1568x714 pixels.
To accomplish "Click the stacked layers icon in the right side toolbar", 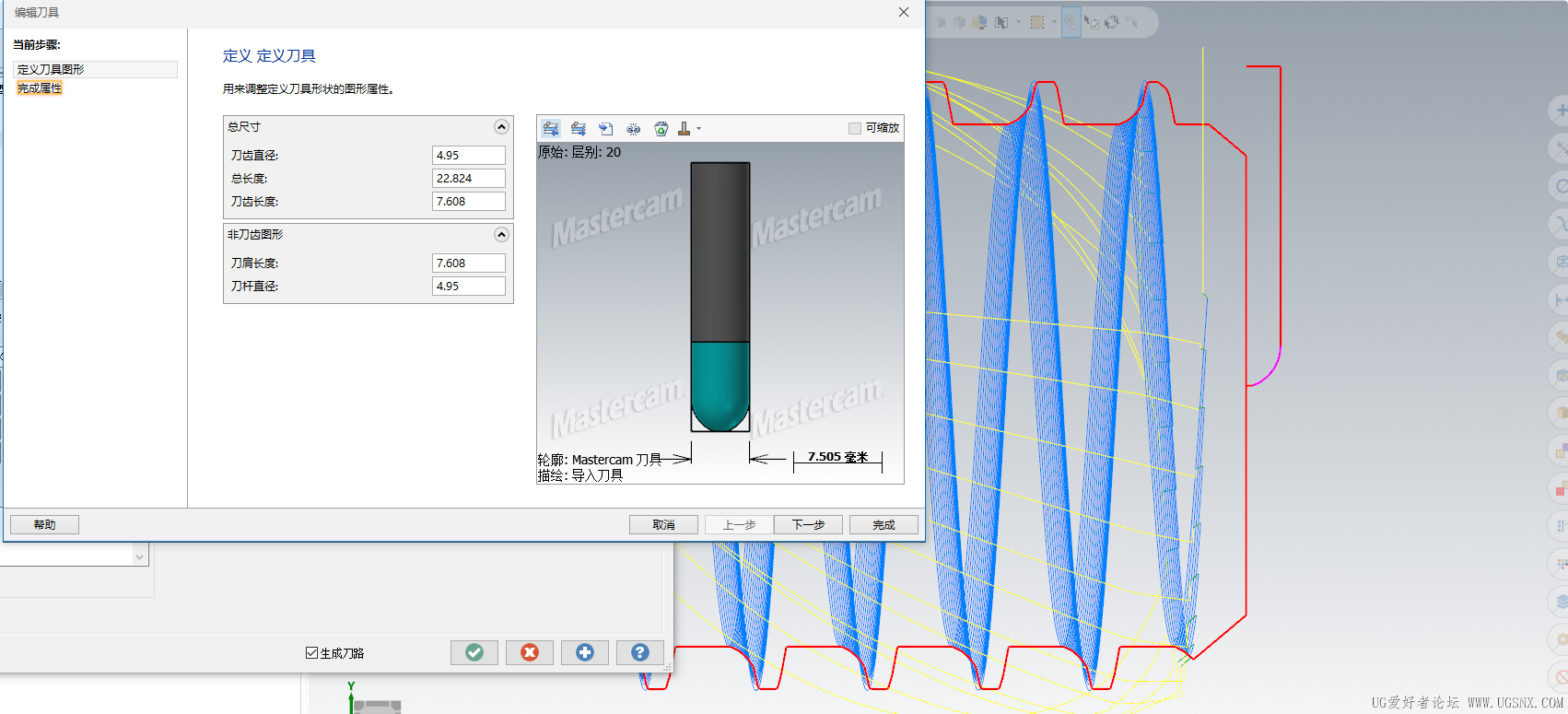I will click(x=1562, y=602).
